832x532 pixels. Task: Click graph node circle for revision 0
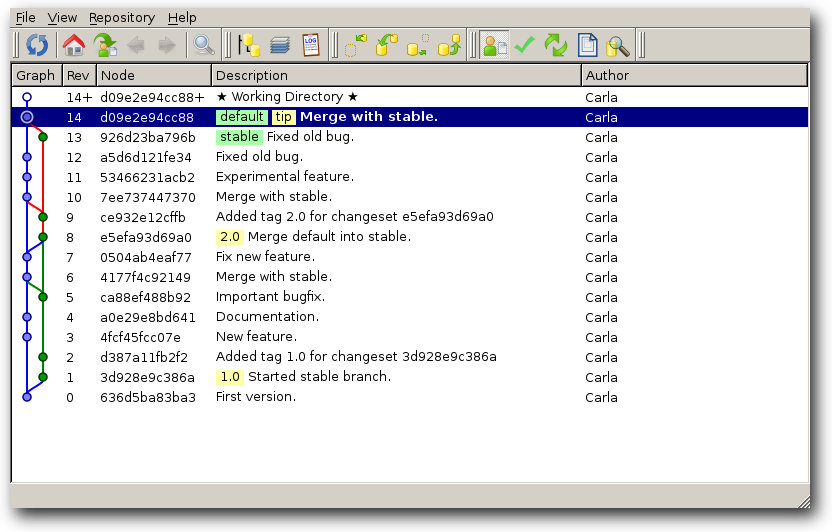27,397
